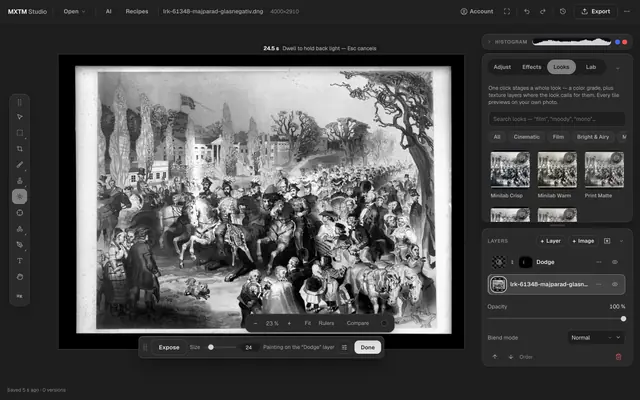Zoom out with the minus icon
Image resolution: width=640 pixels, height=400 pixels.
[x=256, y=323]
